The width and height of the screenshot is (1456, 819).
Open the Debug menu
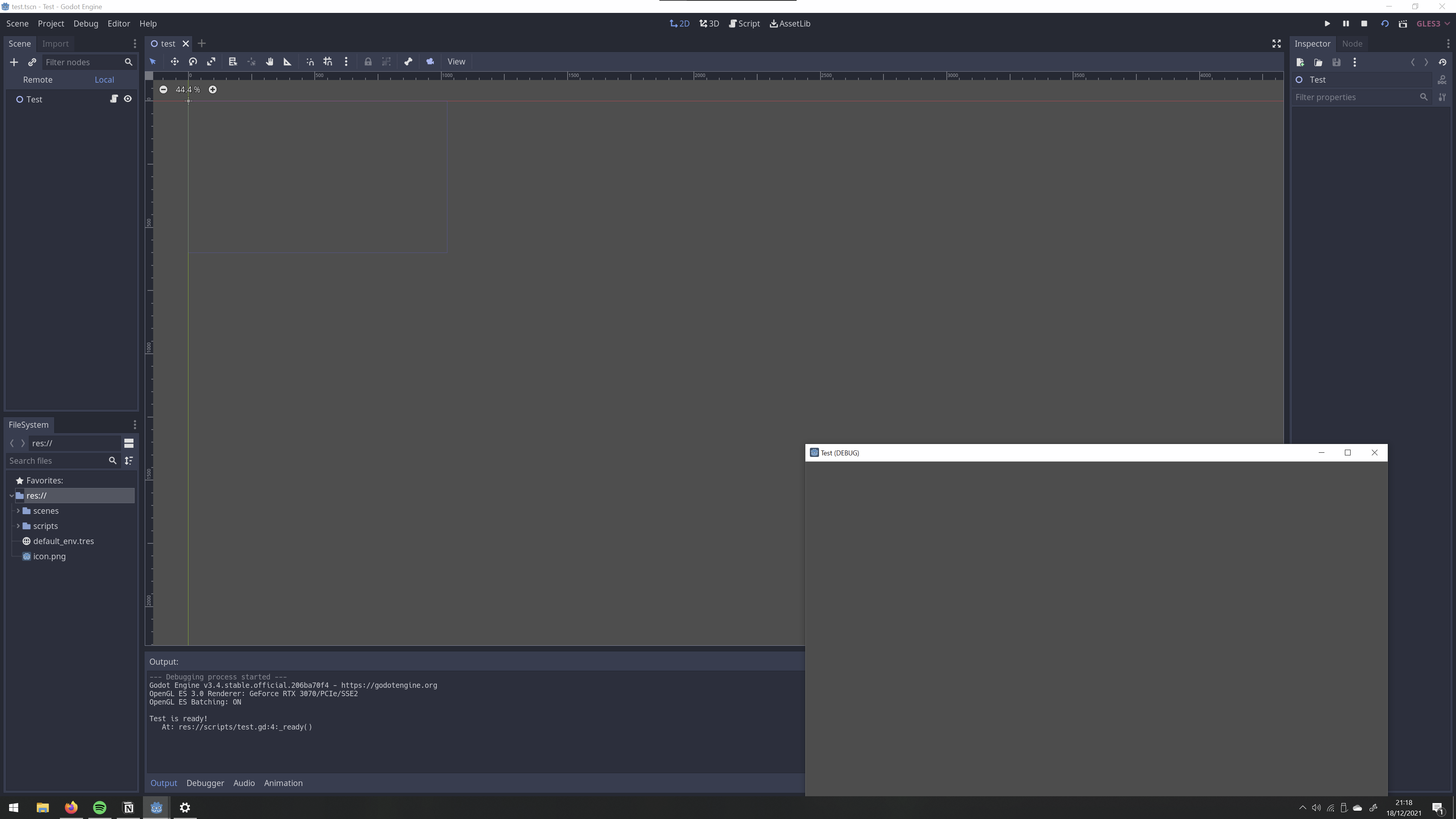point(85,23)
